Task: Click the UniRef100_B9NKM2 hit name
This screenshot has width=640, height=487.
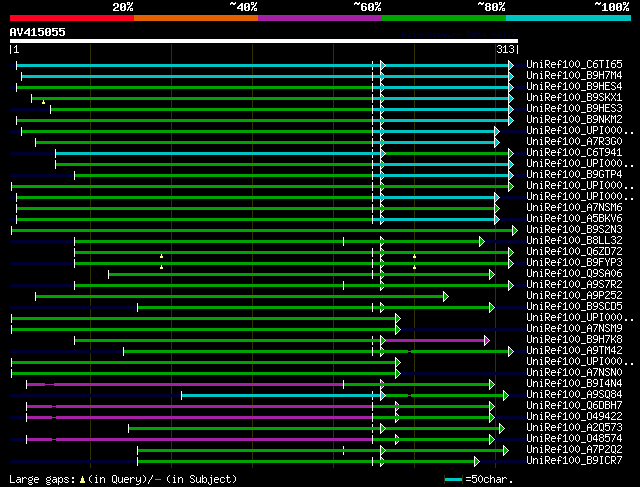Action: (574, 119)
